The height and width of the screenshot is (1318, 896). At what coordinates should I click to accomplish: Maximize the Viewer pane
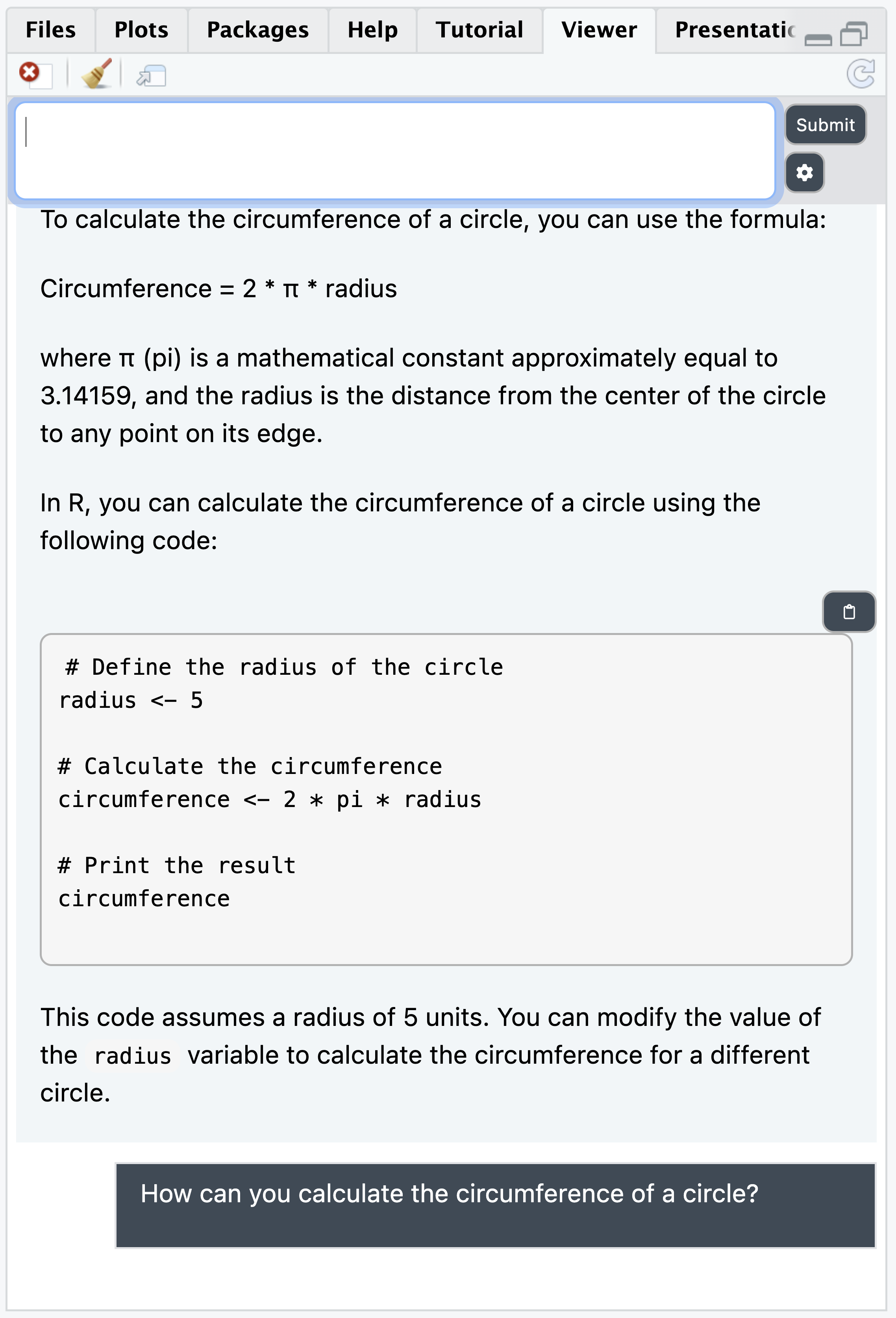click(854, 34)
